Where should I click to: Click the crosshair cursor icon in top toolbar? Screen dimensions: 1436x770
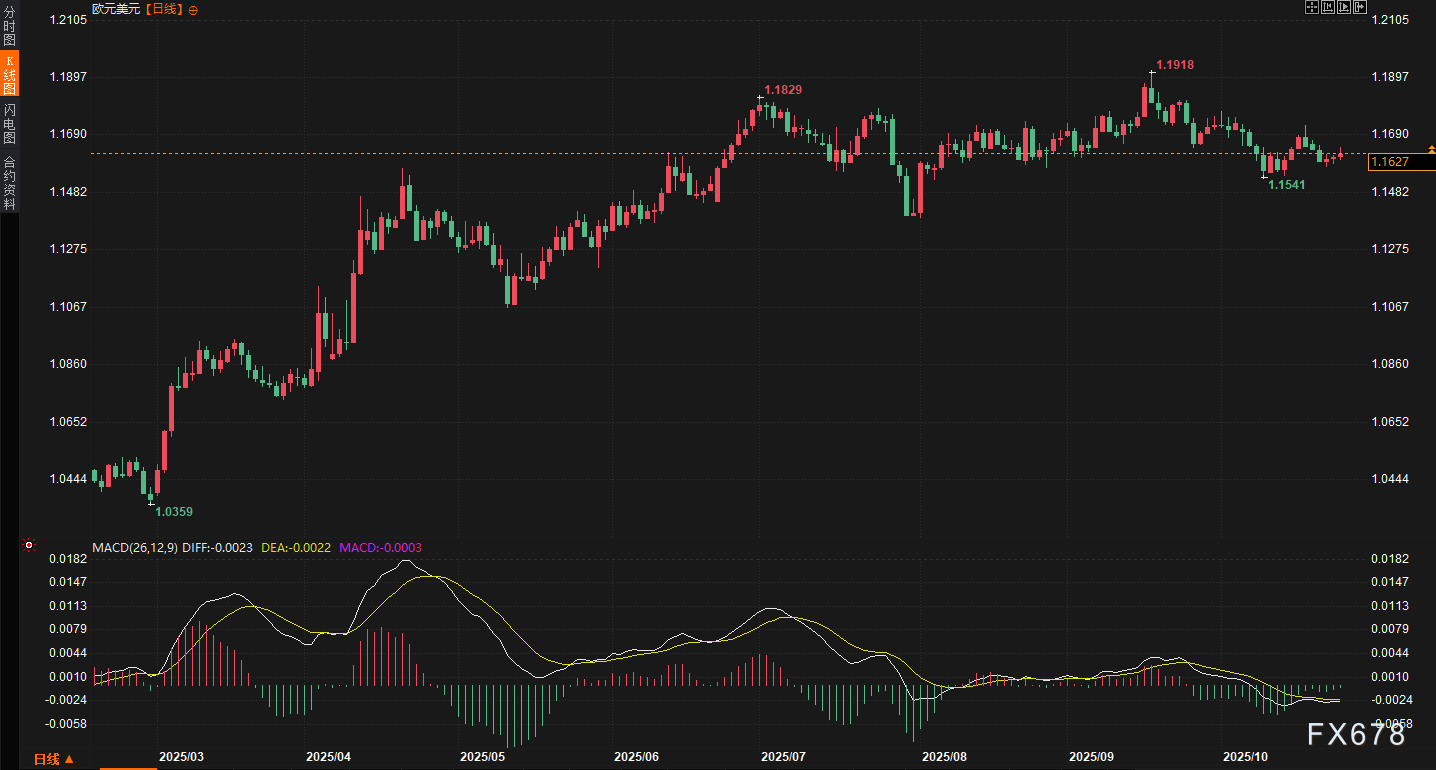1311,8
